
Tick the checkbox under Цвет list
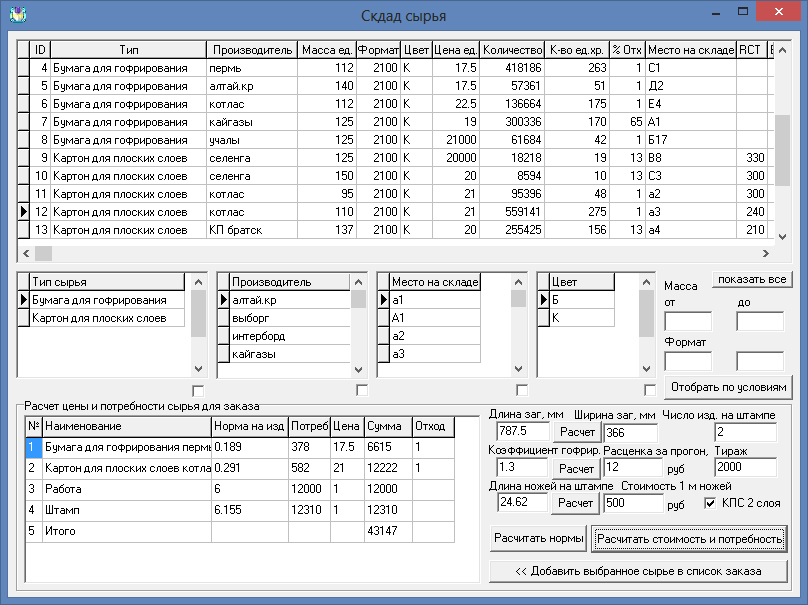(x=650, y=390)
